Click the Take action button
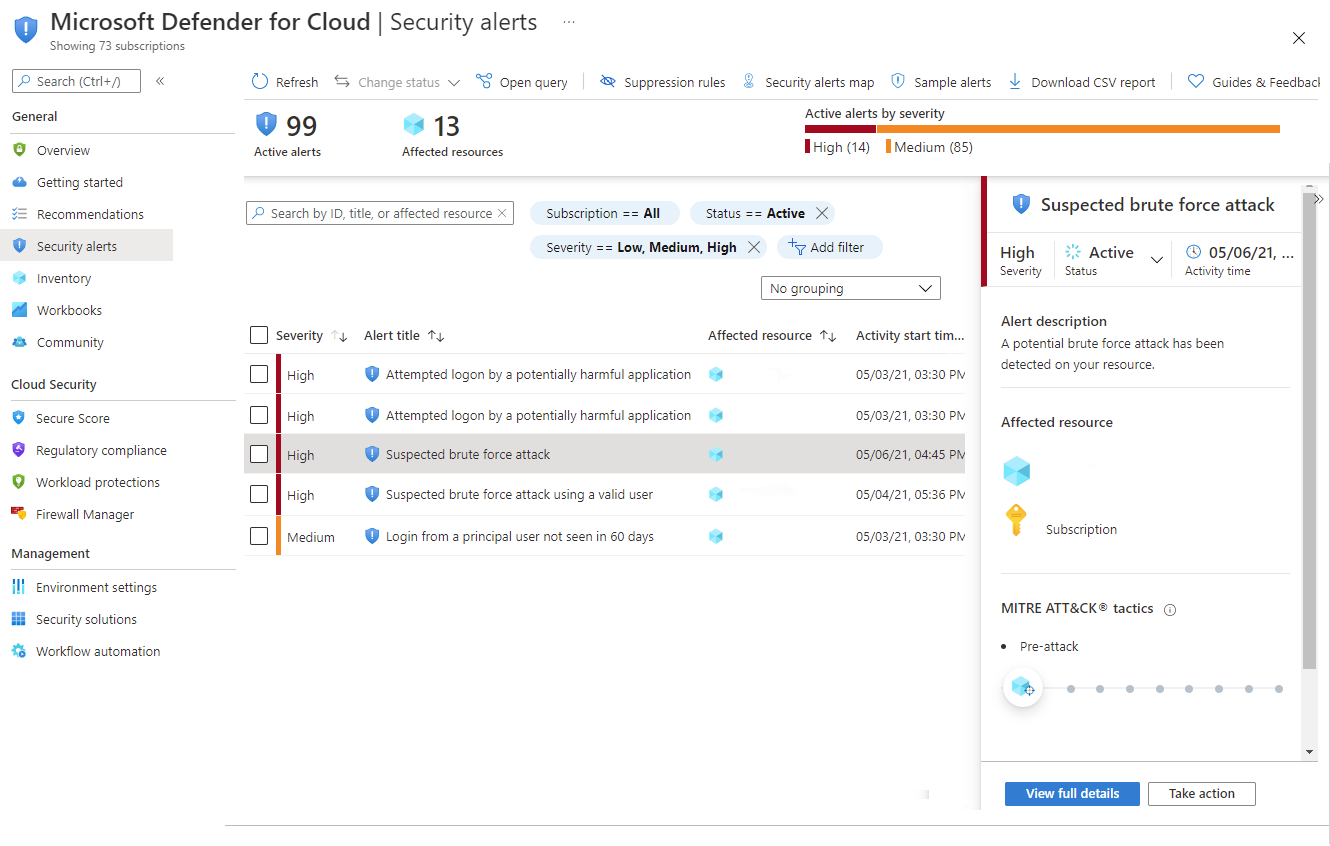1330x846 pixels. [x=1201, y=793]
